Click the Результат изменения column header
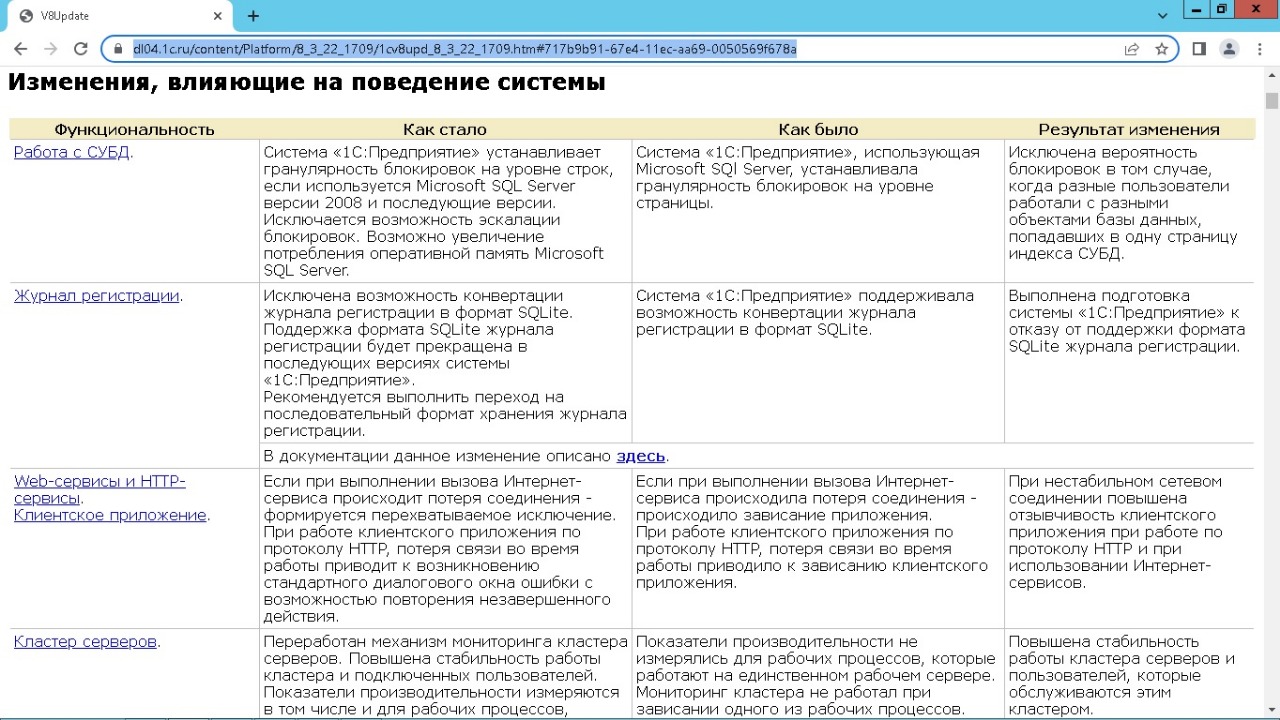Viewport: 1280px width, 720px height. click(1129, 130)
